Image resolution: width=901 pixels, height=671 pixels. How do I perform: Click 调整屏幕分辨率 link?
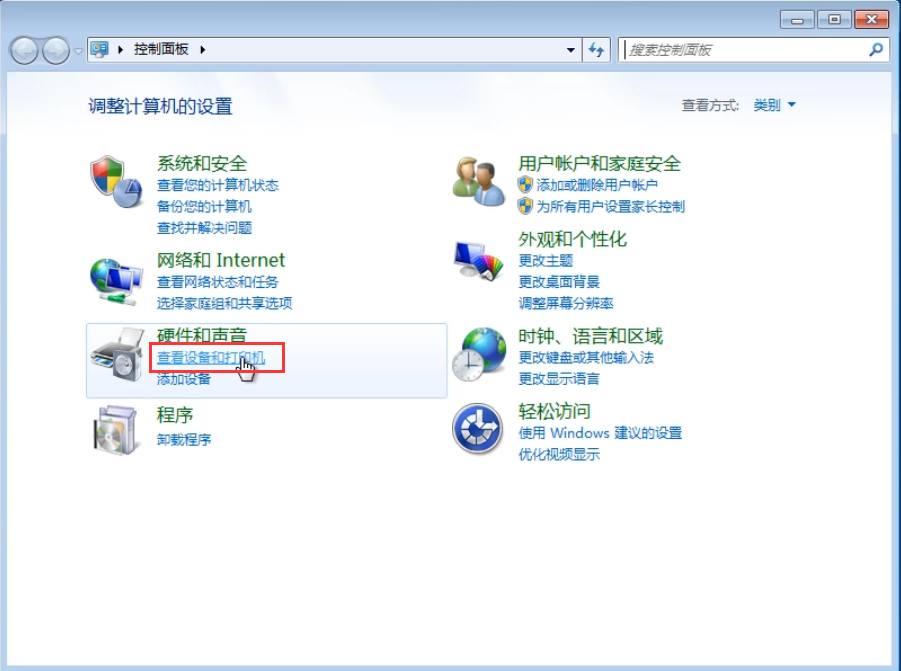click(x=565, y=303)
